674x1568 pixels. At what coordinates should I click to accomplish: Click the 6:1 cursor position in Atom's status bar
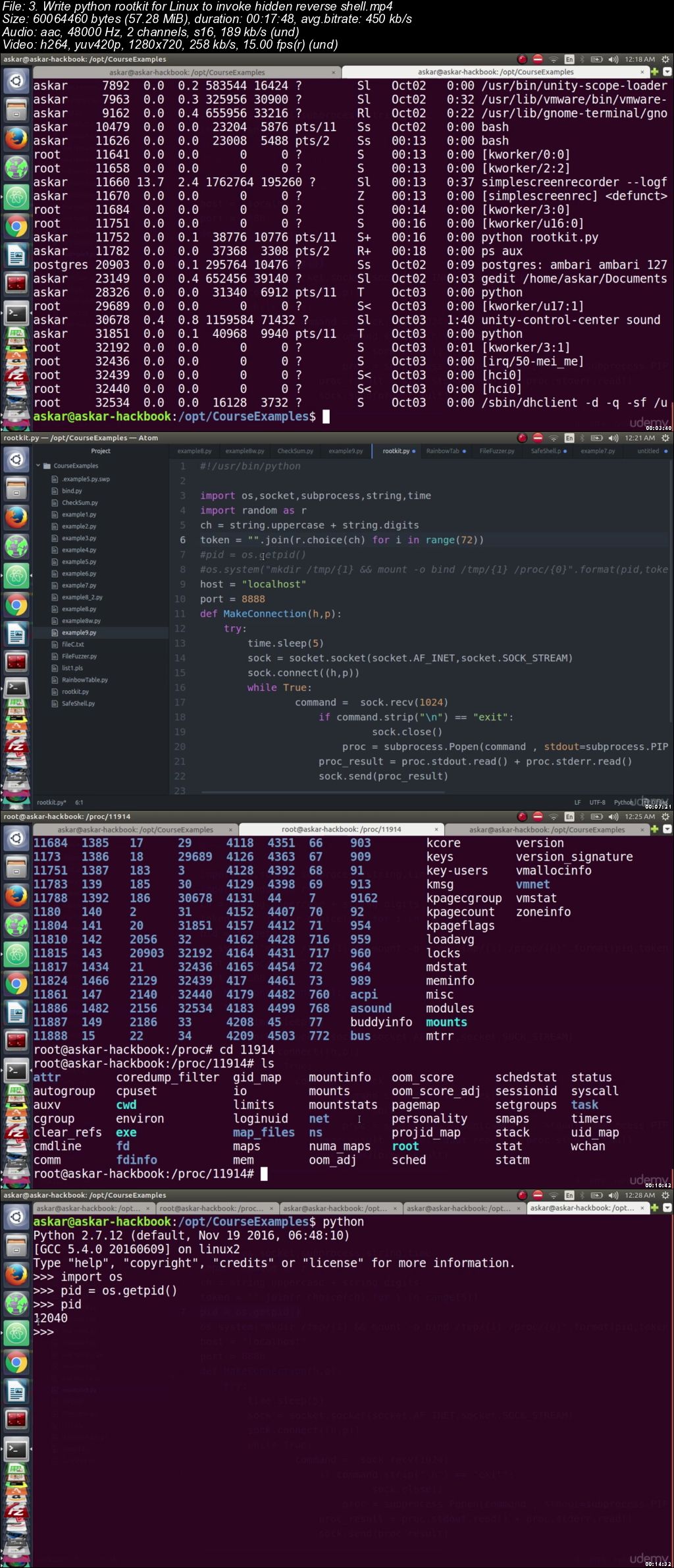tap(79, 803)
